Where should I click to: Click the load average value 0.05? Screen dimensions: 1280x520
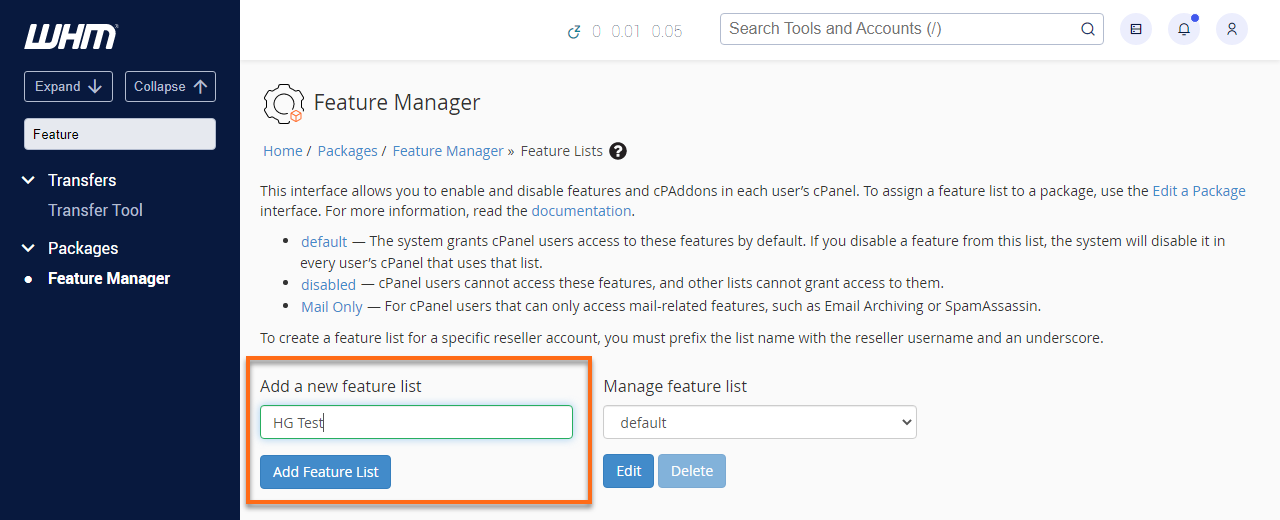667,31
